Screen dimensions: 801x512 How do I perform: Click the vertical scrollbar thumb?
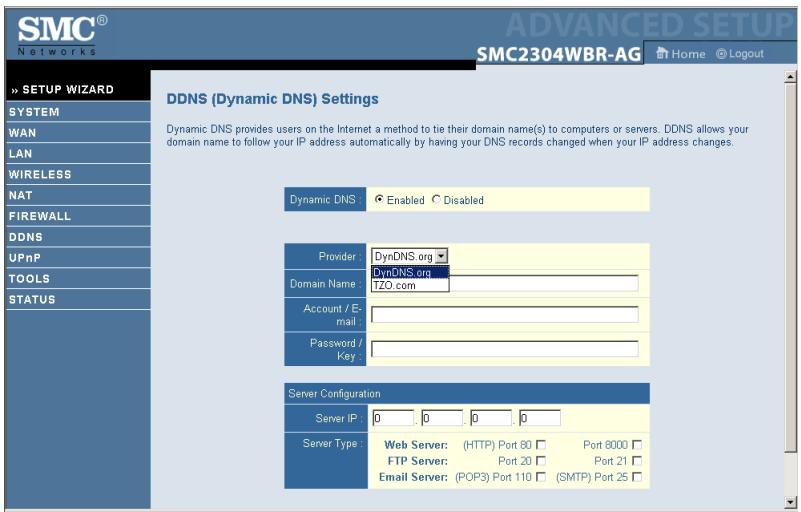click(790, 267)
